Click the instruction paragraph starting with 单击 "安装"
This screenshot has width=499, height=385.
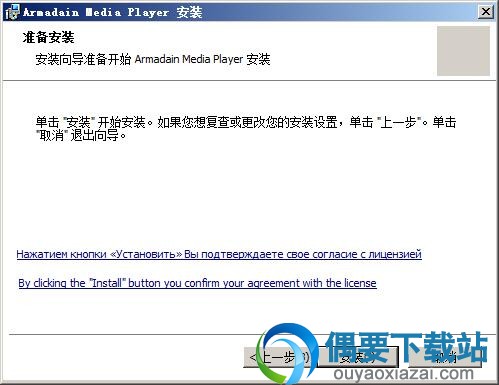click(246, 128)
